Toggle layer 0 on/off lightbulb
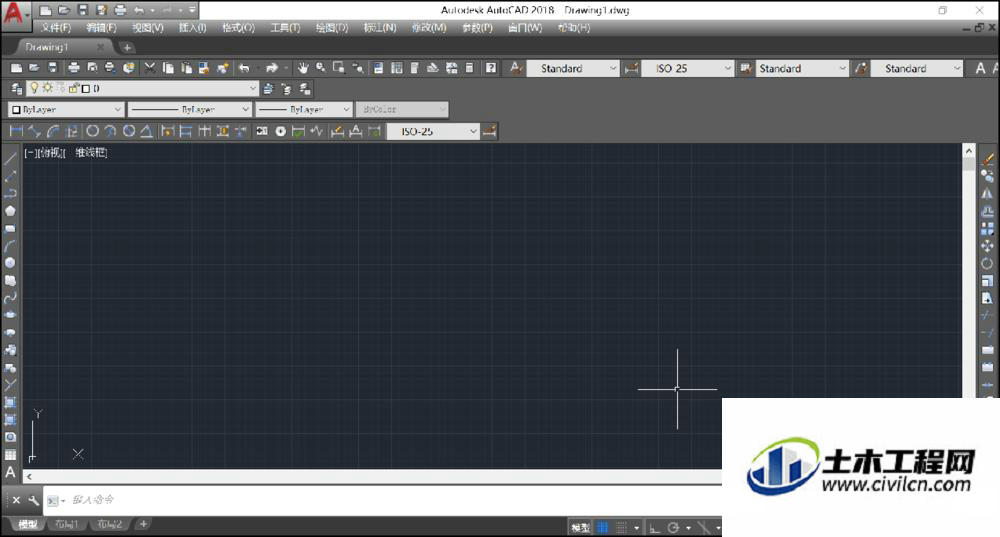1000x537 pixels. tap(34, 88)
